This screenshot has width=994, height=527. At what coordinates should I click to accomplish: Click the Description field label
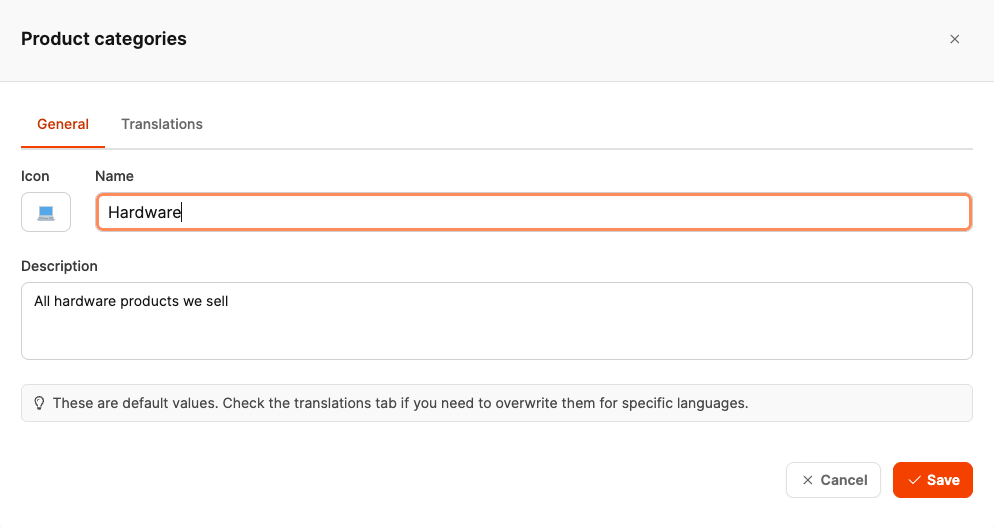59,266
